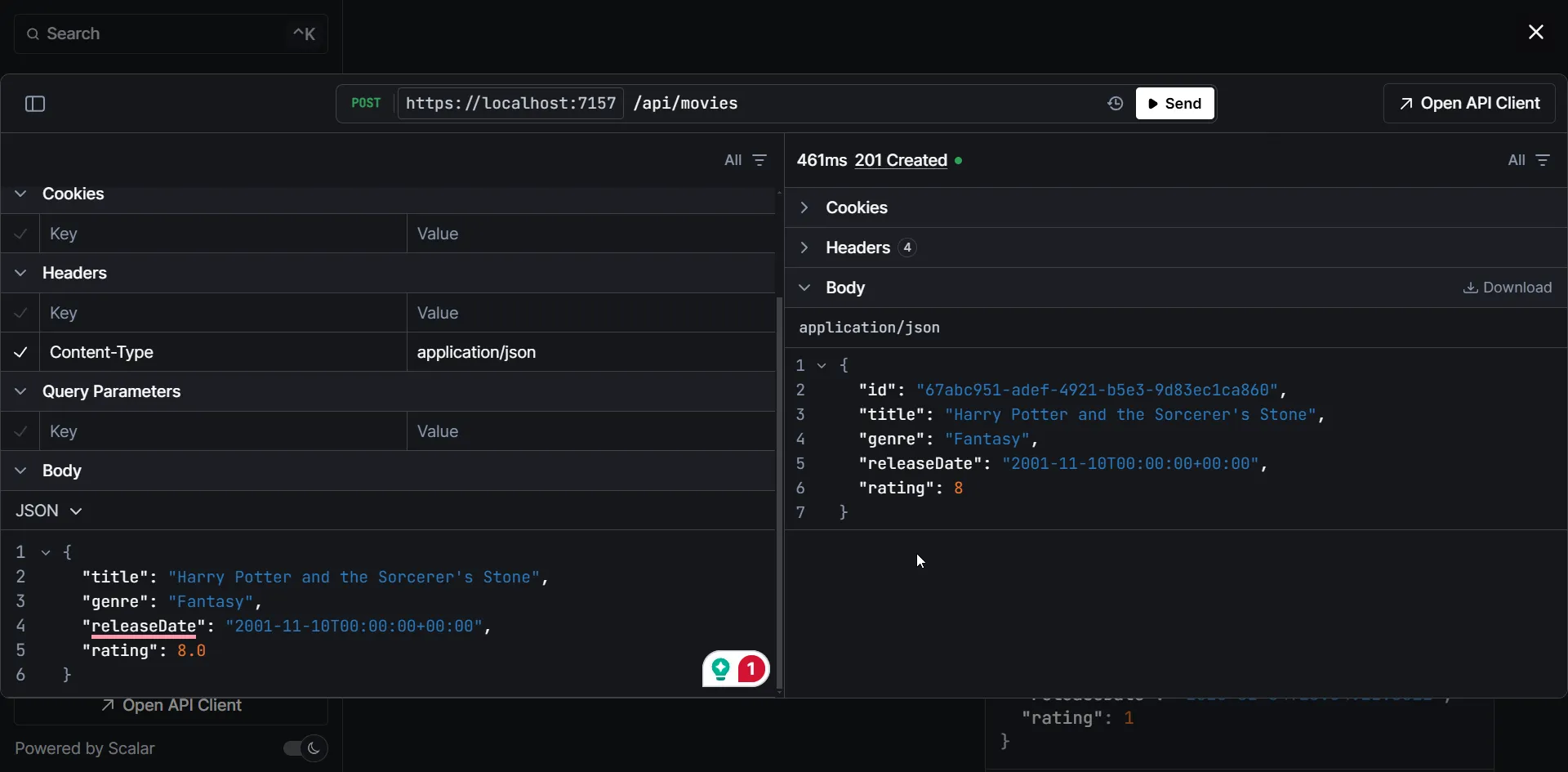The height and width of the screenshot is (772, 1568).
Task: Click the search magnifier icon
Action: (x=33, y=33)
